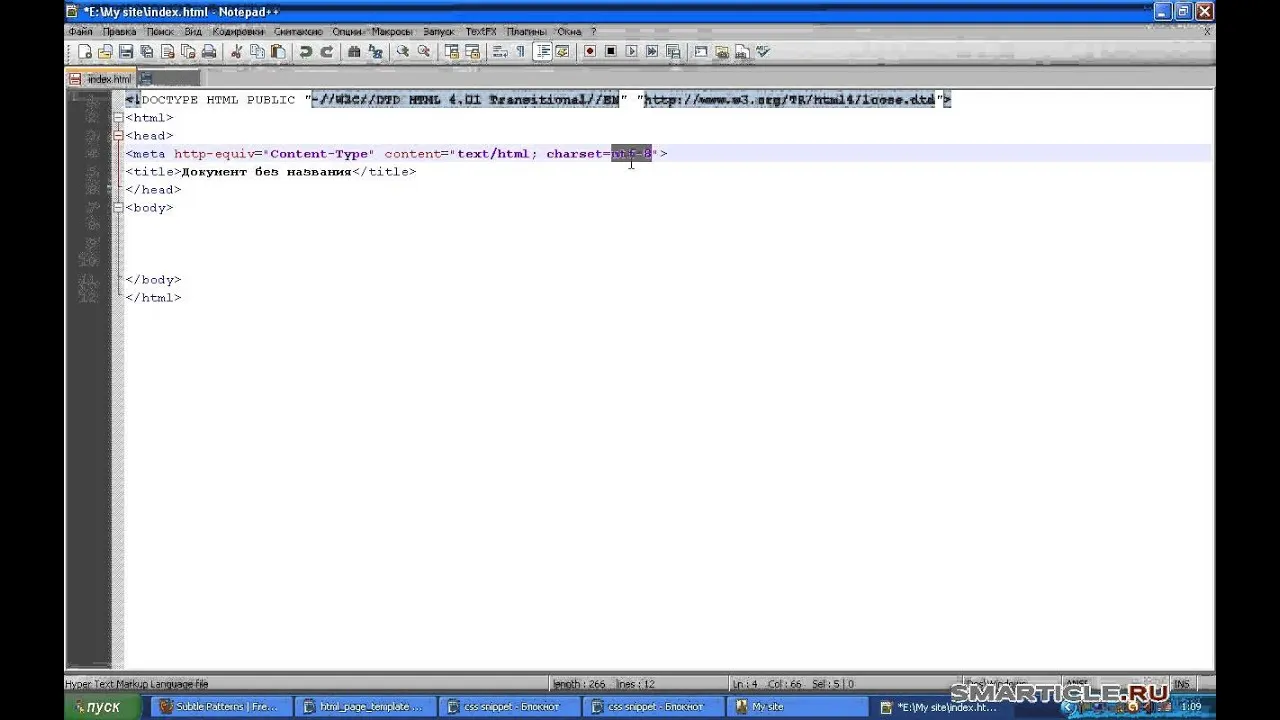
Task: Switch to html_page_template taskbar window
Action: click(367, 707)
